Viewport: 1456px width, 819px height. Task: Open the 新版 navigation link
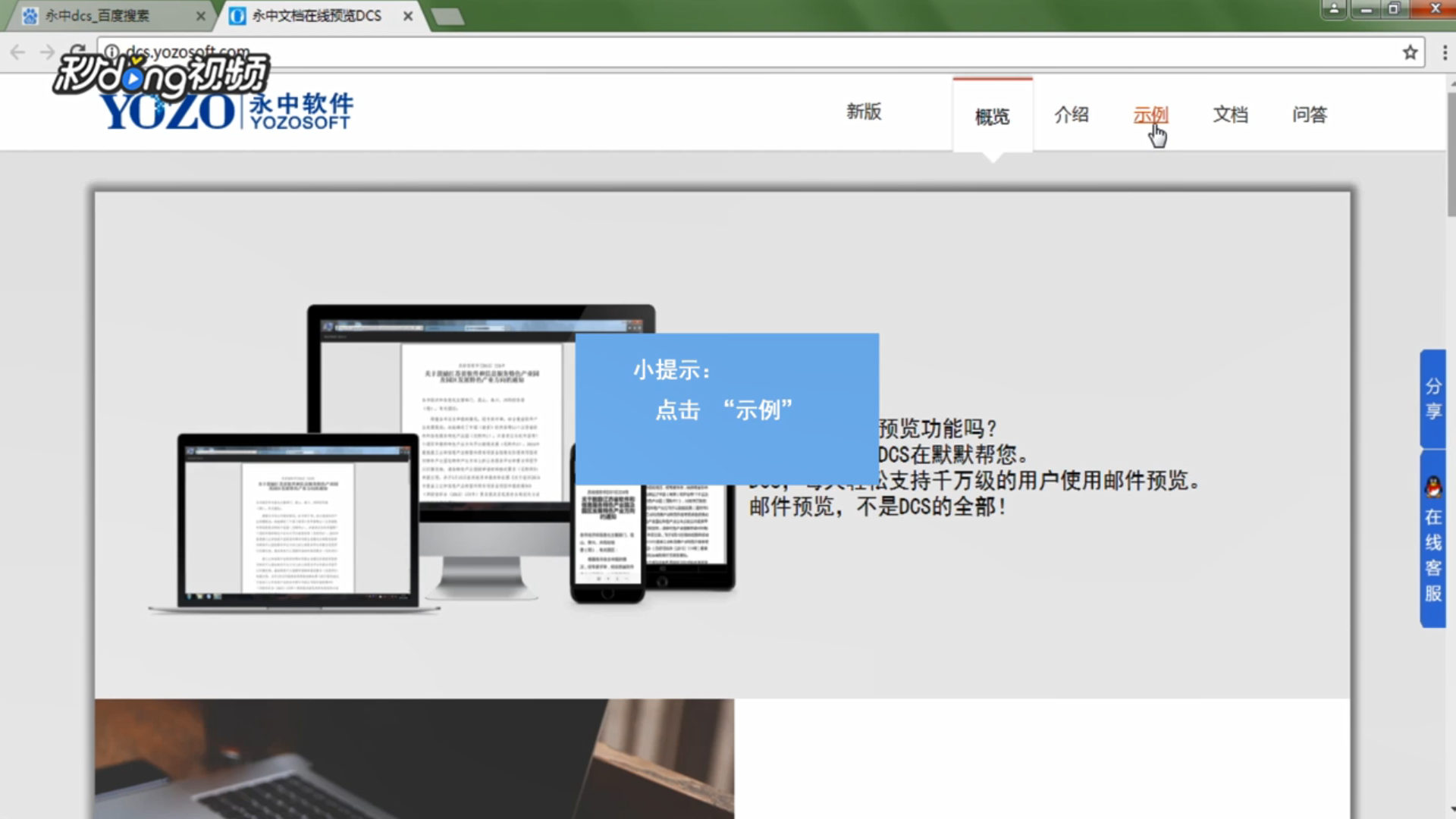click(x=864, y=112)
